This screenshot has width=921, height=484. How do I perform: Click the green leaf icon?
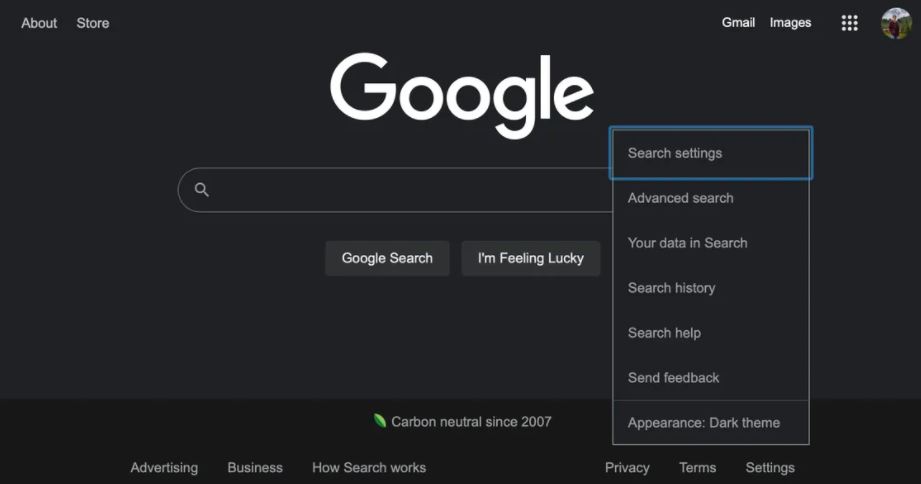pos(380,421)
